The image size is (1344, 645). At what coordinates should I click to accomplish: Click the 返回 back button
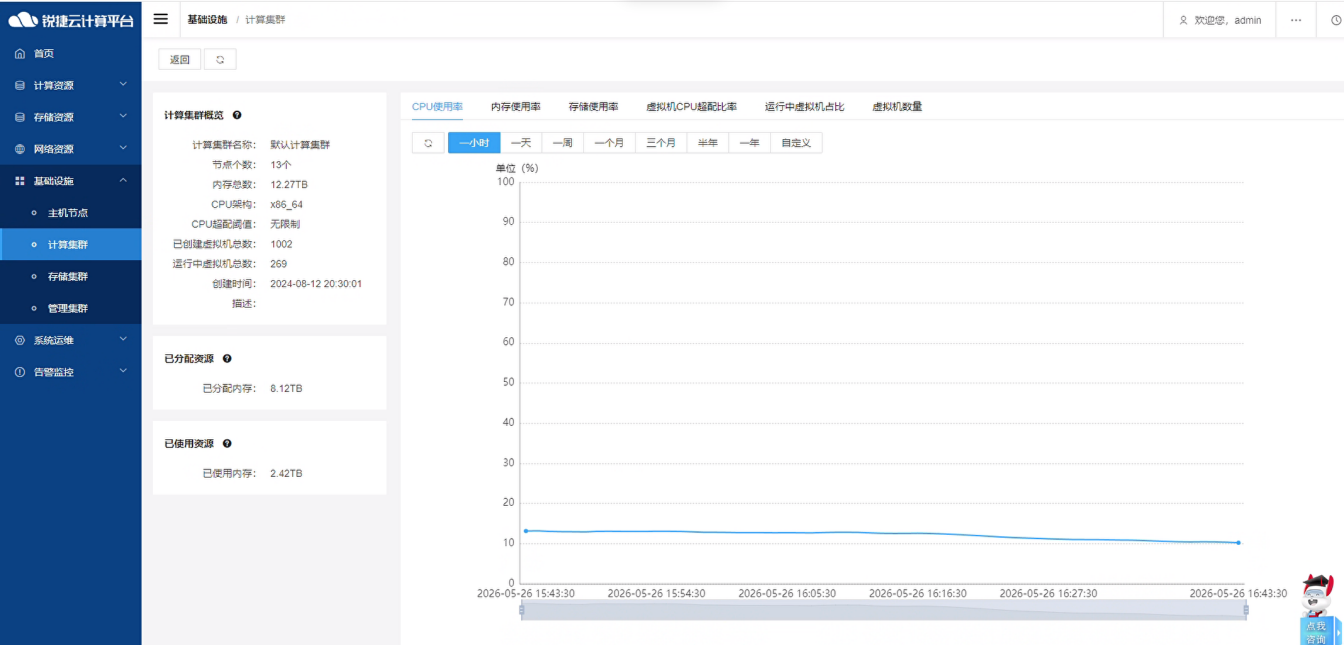tap(180, 59)
